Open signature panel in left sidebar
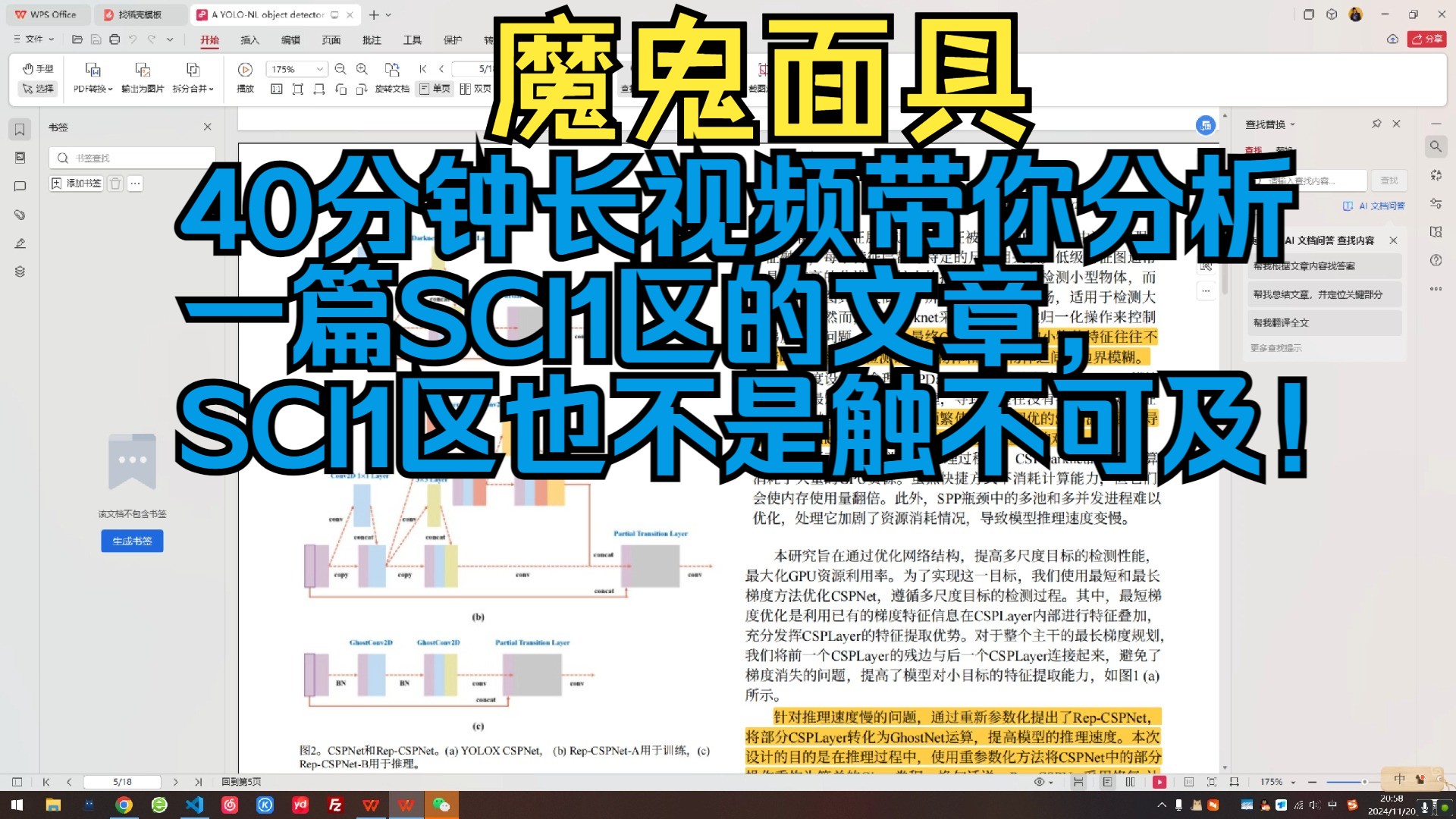This screenshot has width=1456, height=819. pyautogui.click(x=20, y=243)
